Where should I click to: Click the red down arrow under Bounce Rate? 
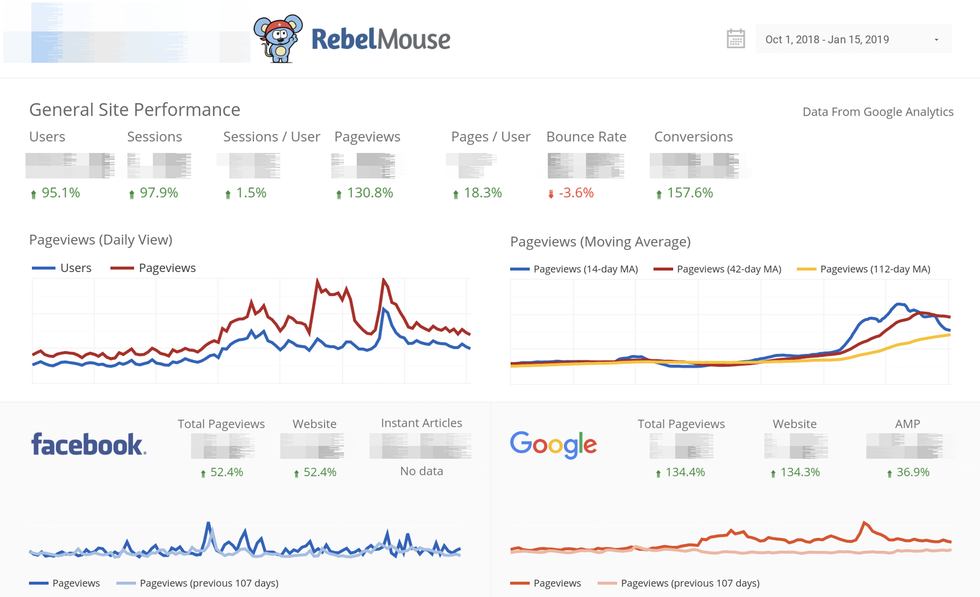tap(550, 194)
